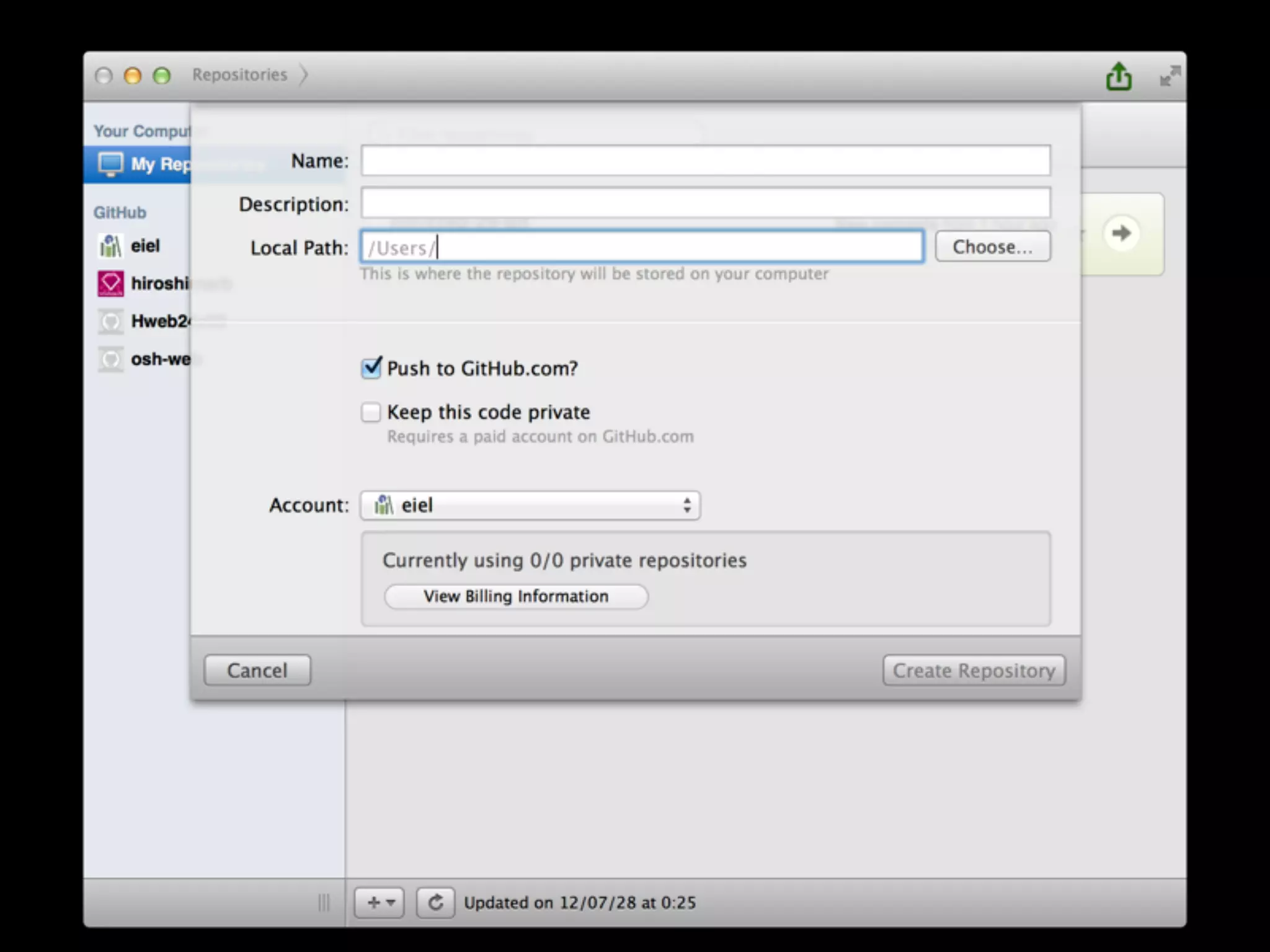Image resolution: width=1270 pixels, height=952 pixels.
Task: Click the Description input field
Action: [705, 203]
